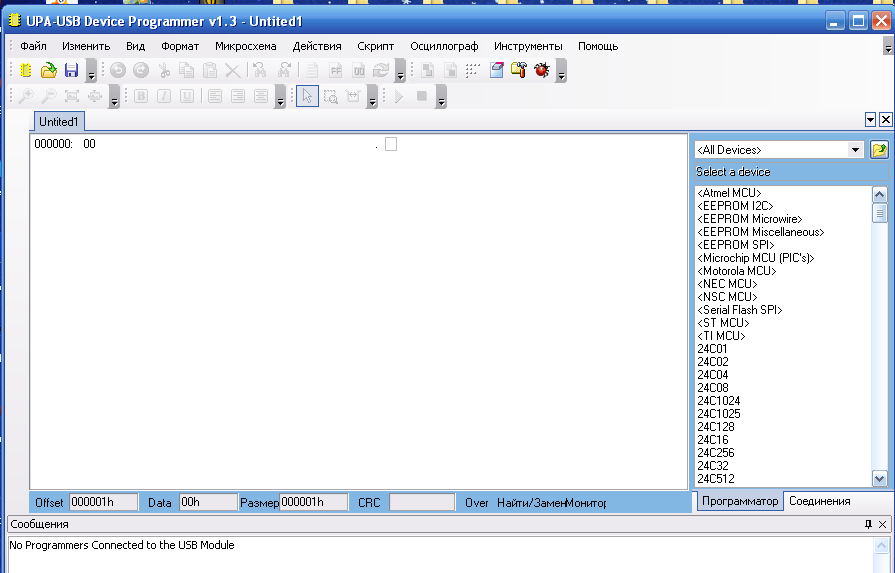Pin the Сообщения messages panel
The width and height of the screenshot is (895, 573).
(868, 524)
